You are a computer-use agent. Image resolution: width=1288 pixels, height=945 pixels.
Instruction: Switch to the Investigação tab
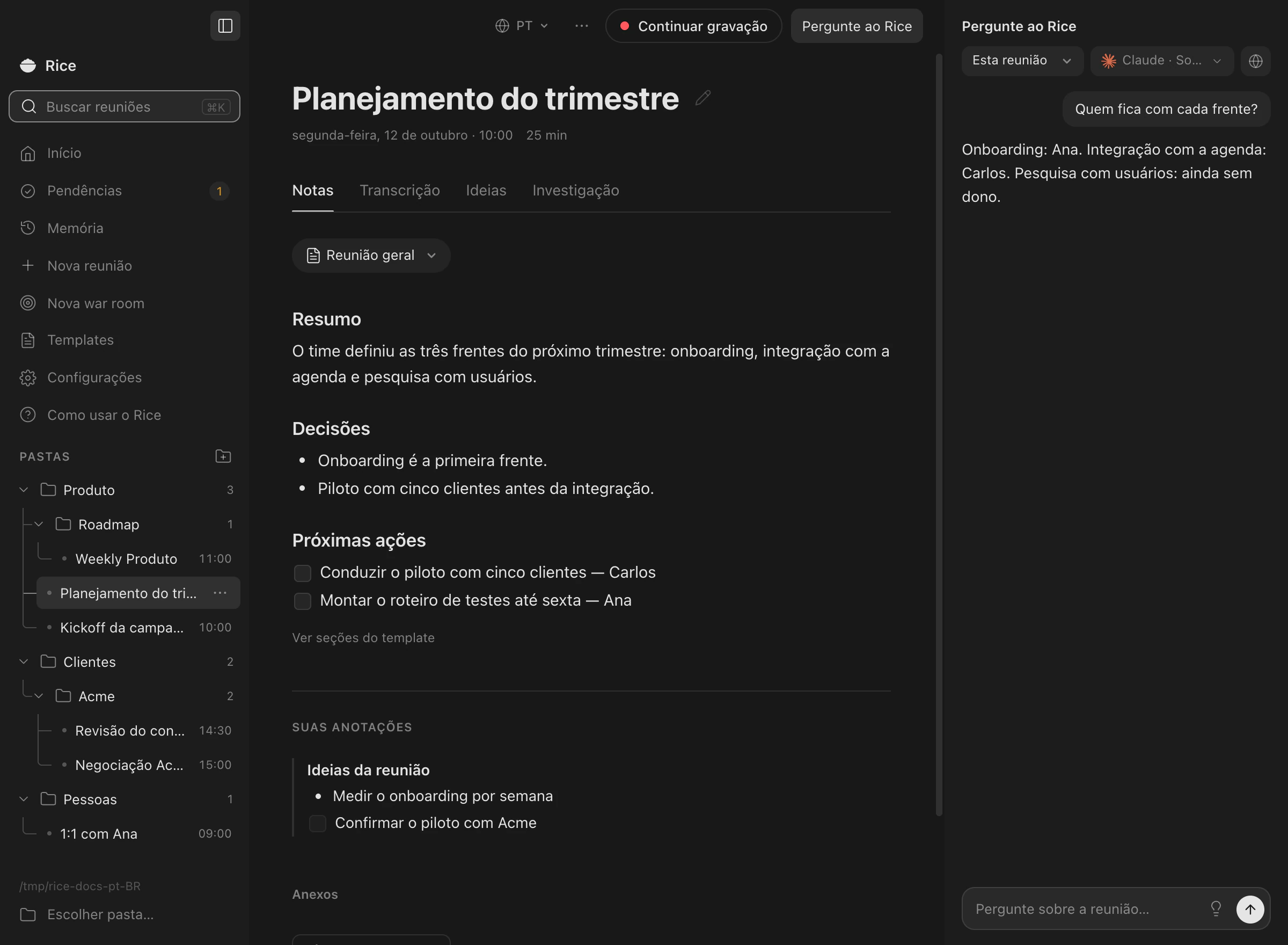coord(576,190)
